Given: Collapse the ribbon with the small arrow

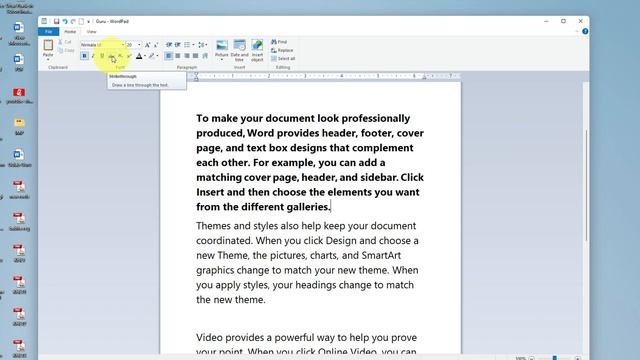Looking at the screenshot, I should pyautogui.click(x=577, y=31).
